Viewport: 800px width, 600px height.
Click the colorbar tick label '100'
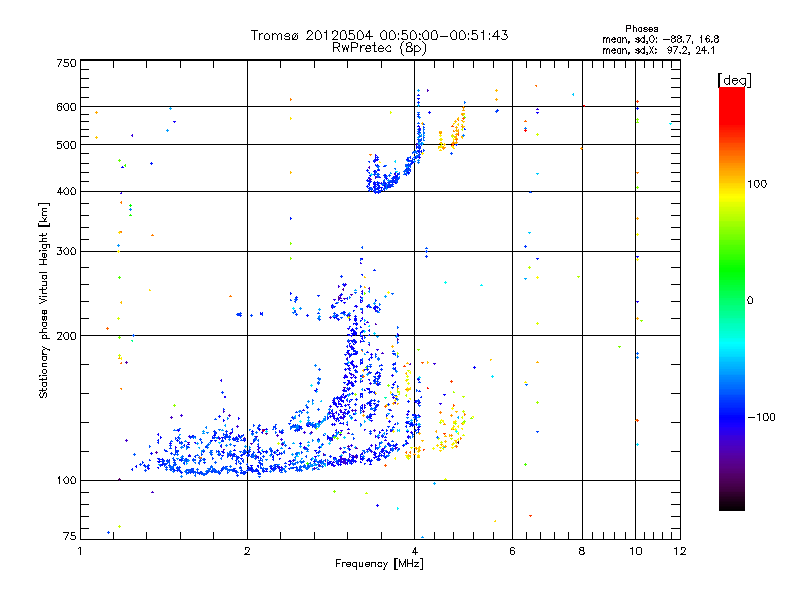(x=757, y=184)
